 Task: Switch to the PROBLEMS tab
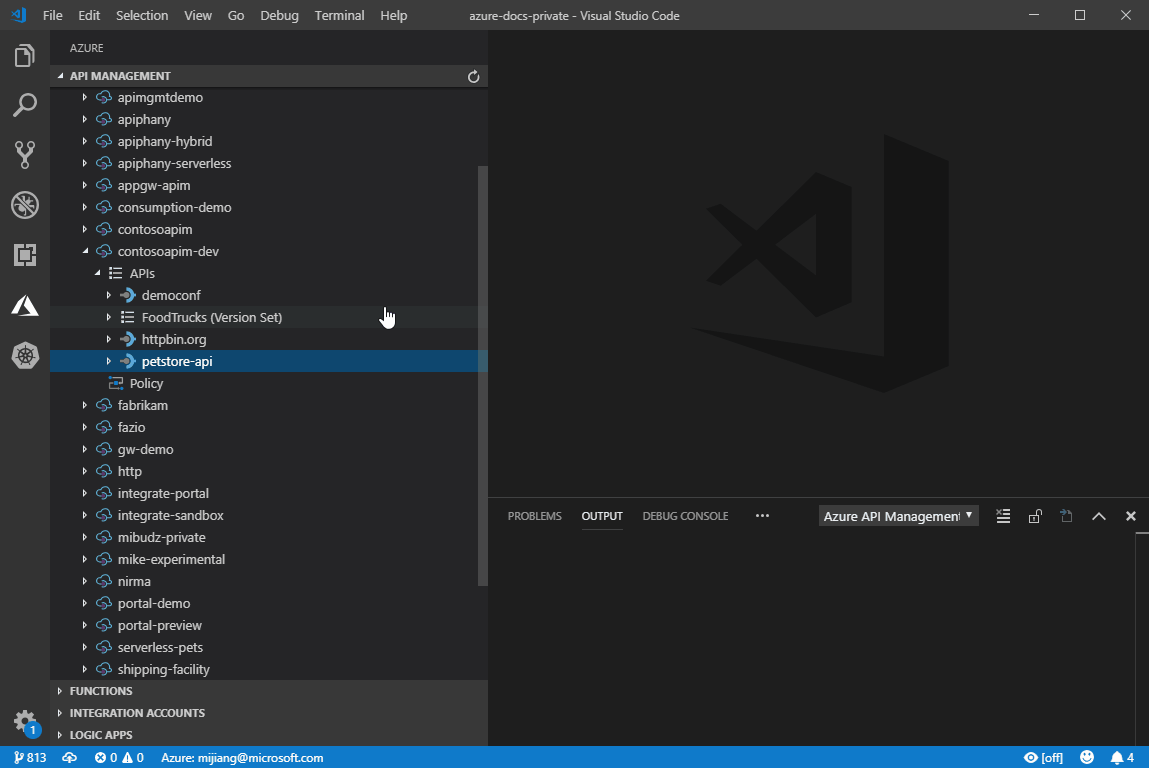tap(535, 516)
